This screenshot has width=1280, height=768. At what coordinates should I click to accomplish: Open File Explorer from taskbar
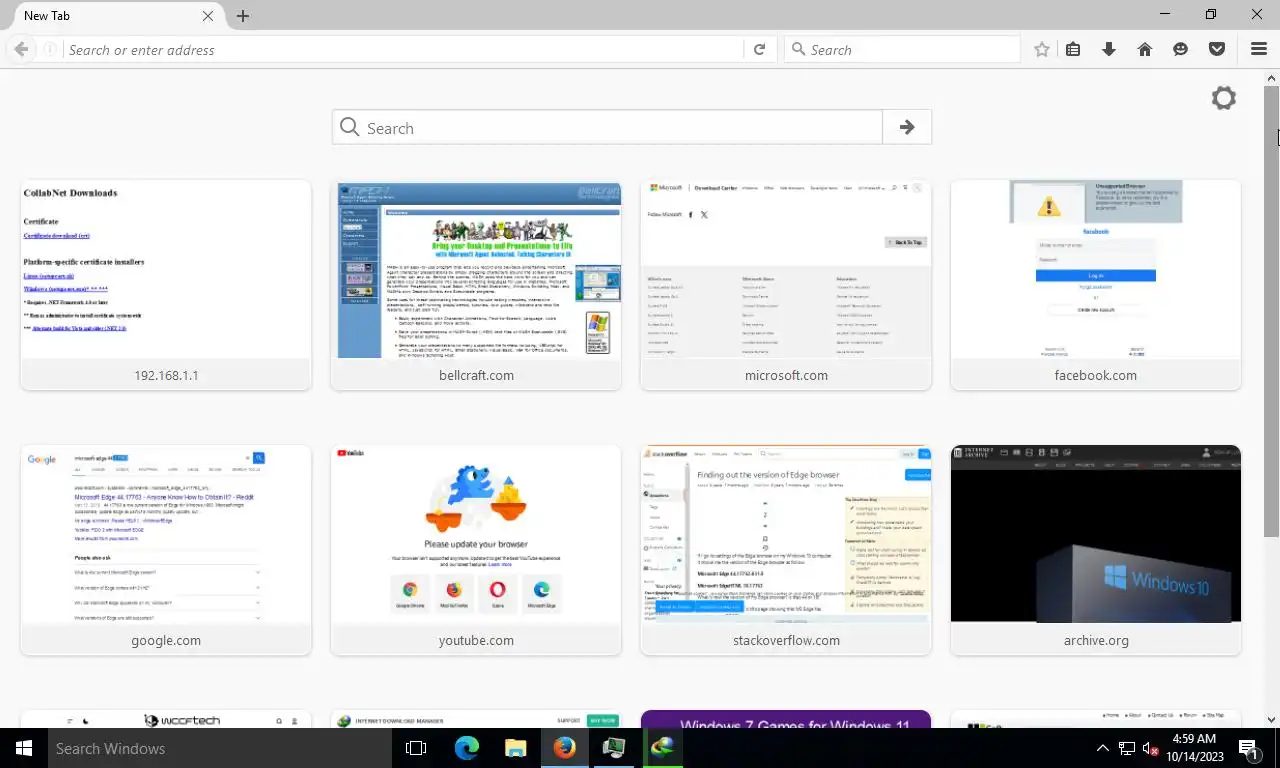[515, 748]
